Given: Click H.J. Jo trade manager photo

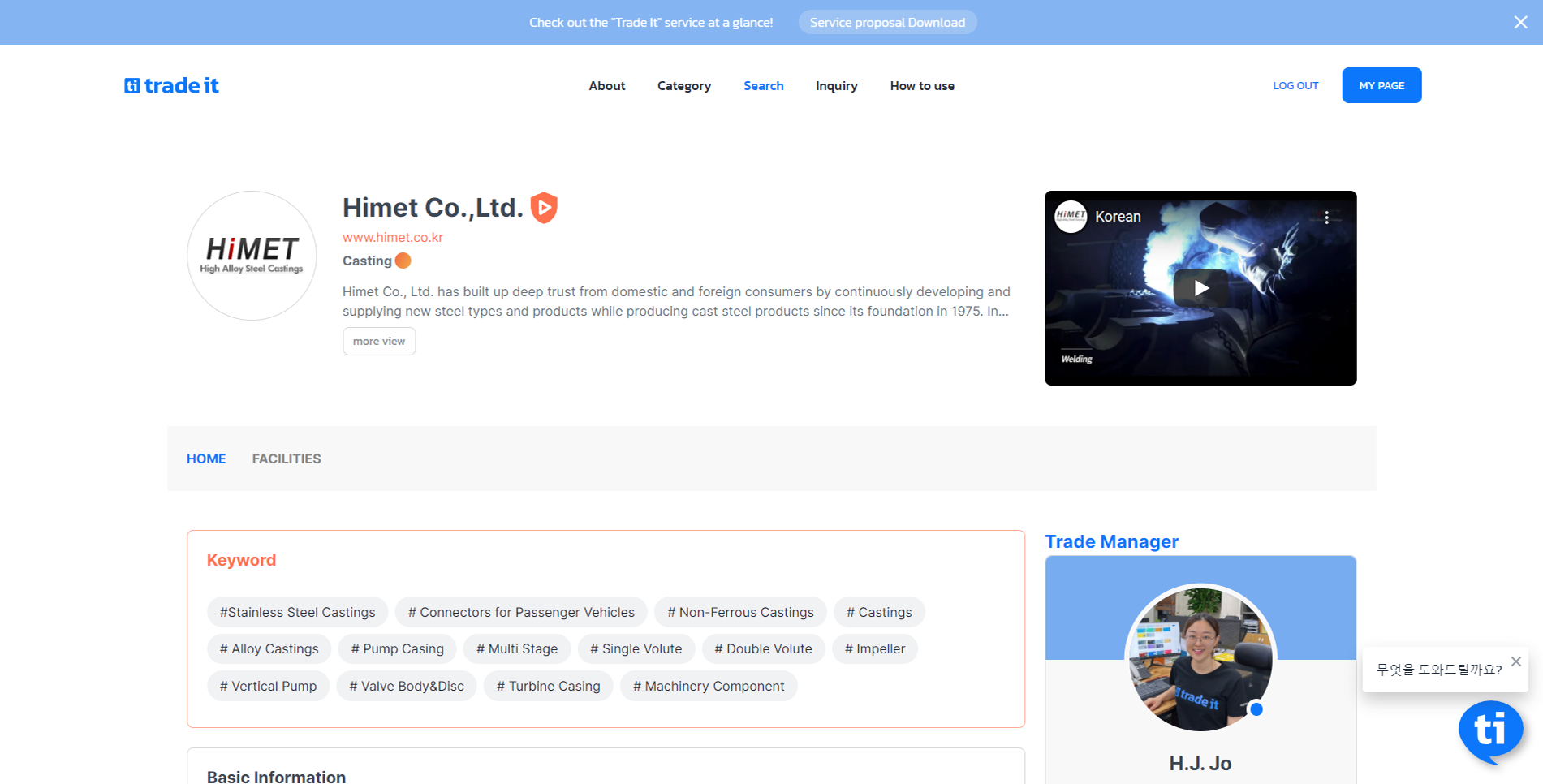Looking at the screenshot, I should pyautogui.click(x=1200, y=658).
